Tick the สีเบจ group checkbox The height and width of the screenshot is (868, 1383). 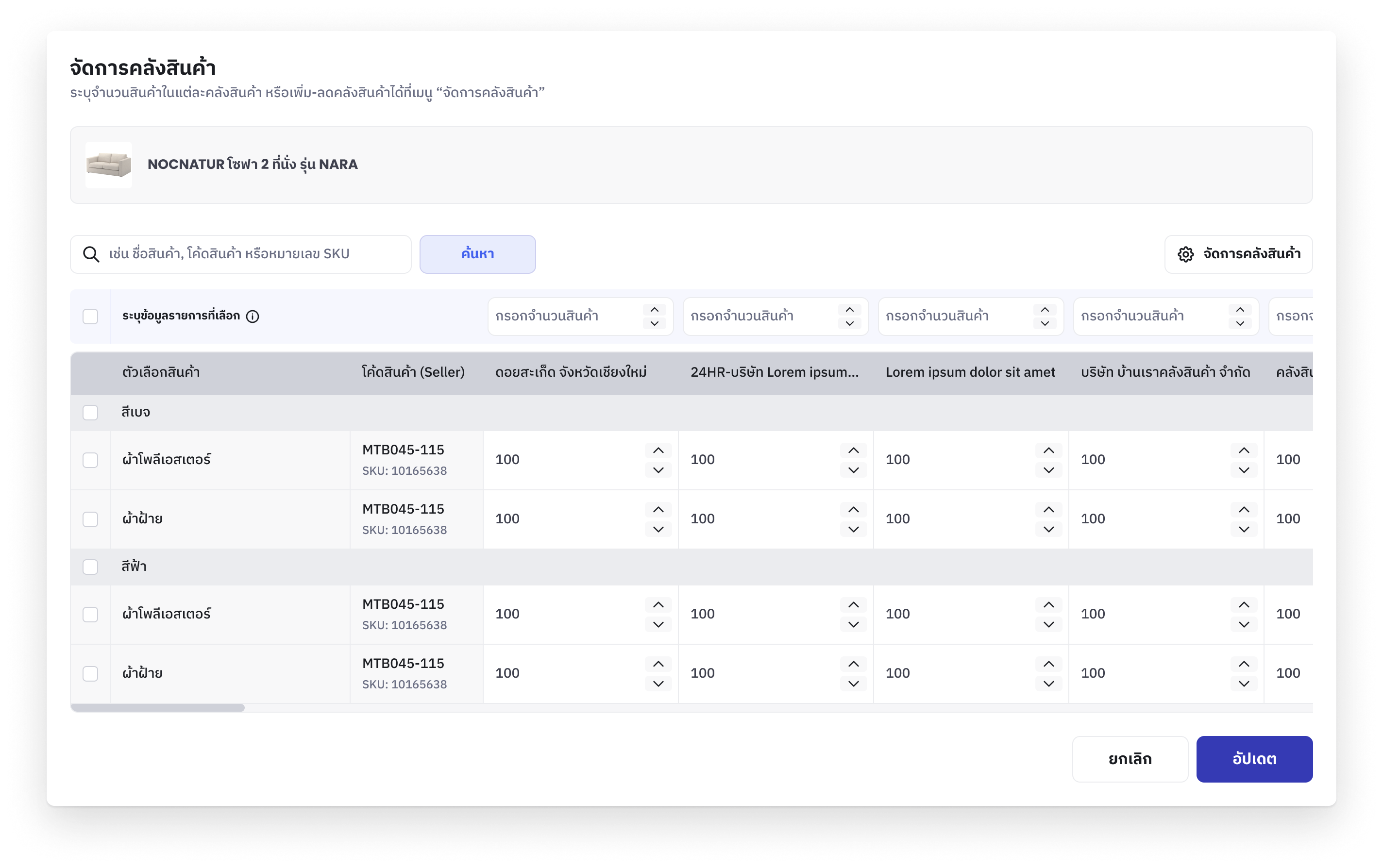[x=90, y=412]
